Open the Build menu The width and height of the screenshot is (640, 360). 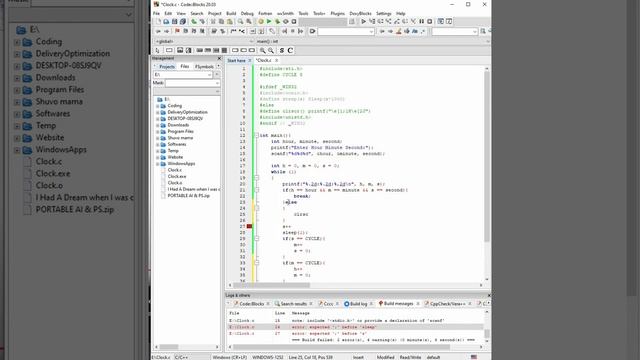click(x=231, y=13)
